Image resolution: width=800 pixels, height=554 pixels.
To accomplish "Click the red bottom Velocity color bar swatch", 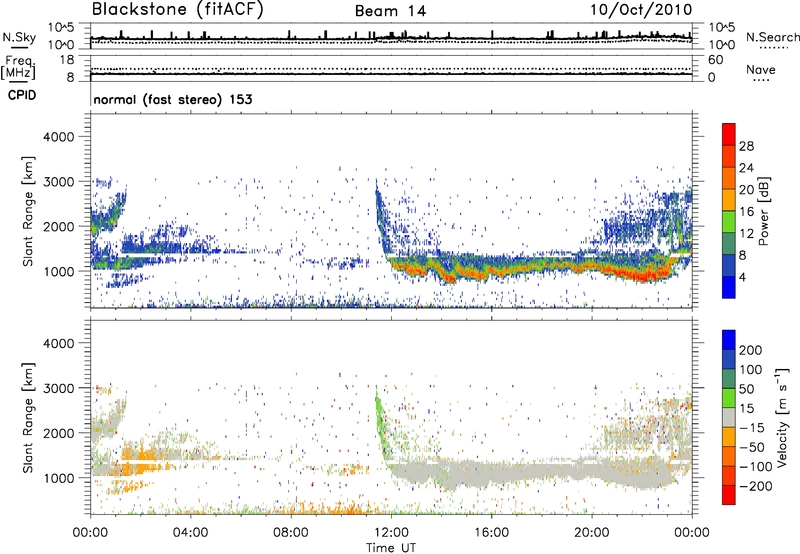I will pos(729,495).
